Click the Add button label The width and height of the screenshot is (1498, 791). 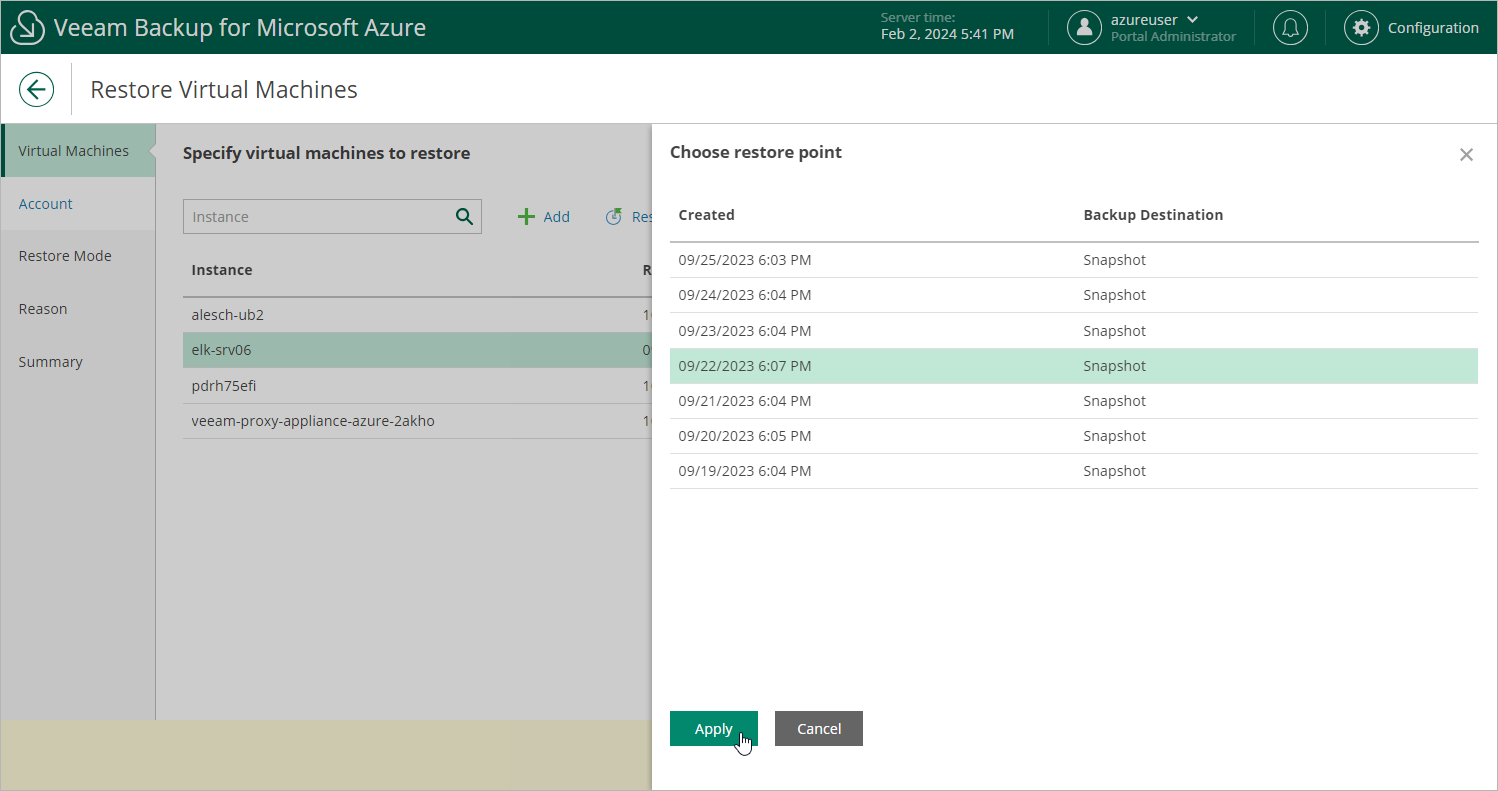click(x=557, y=217)
